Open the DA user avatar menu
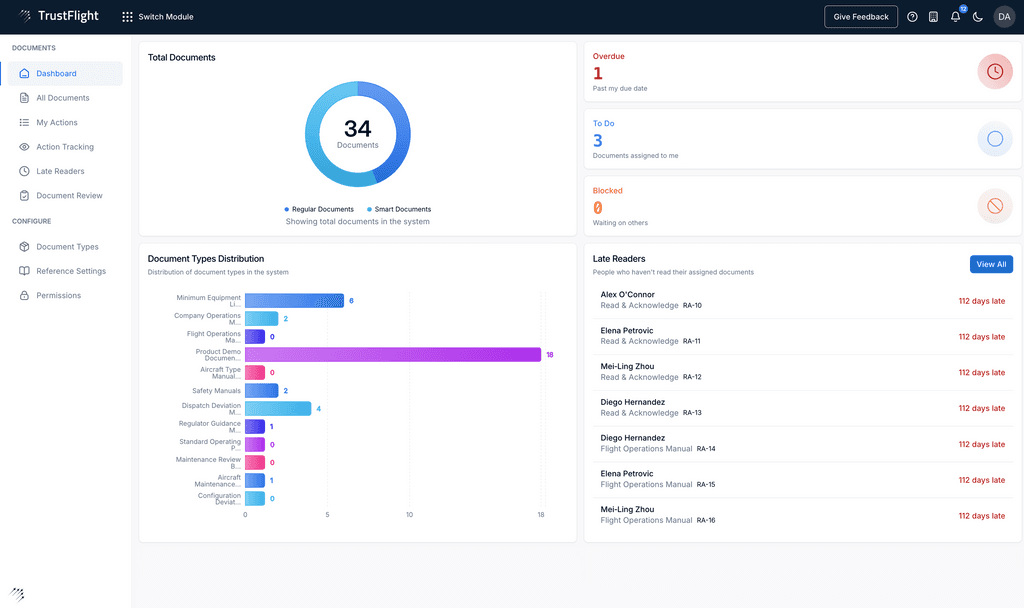 coord(1003,17)
